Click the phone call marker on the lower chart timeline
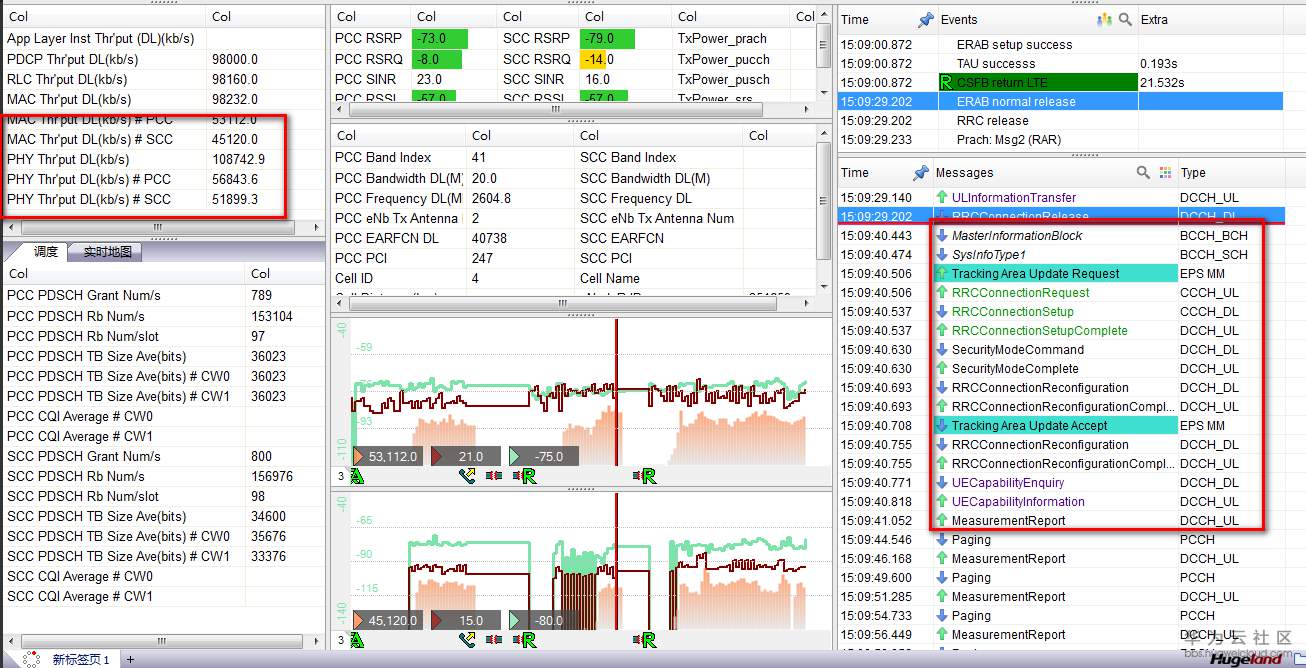This screenshot has height=668, width=1306. point(467,640)
